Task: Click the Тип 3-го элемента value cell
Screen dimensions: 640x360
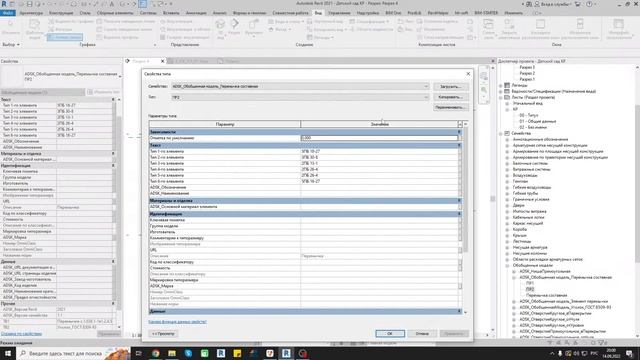Action: (x=379, y=163)
